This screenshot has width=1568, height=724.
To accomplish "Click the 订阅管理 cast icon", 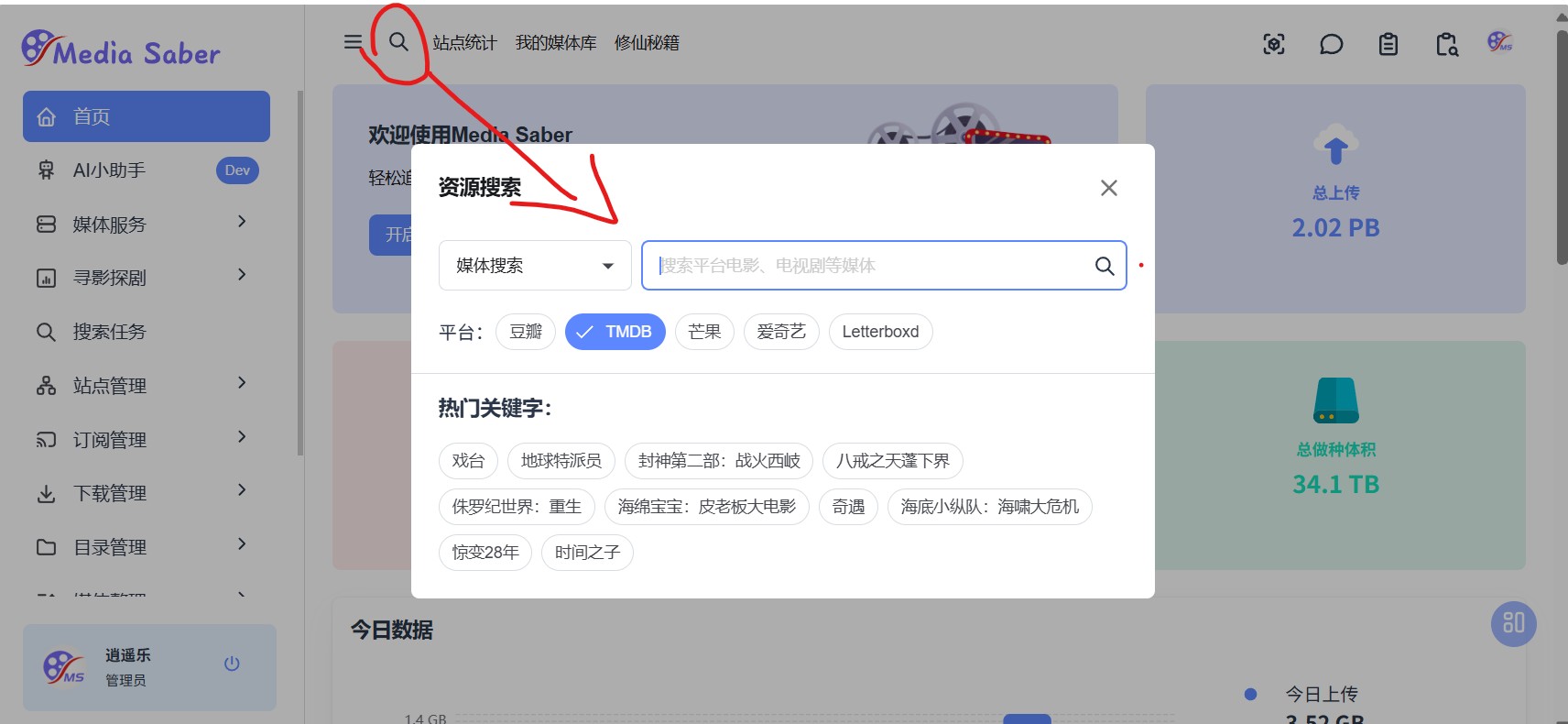I will [x=47, y=440].
